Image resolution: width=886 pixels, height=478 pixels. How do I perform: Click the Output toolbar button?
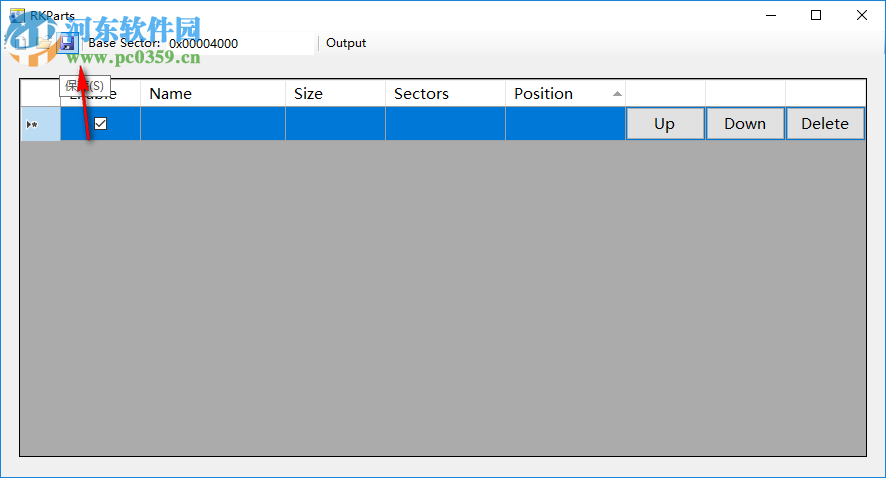coord(346,43)
